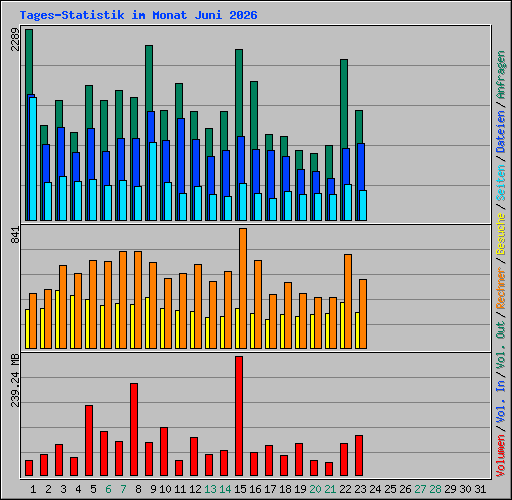
Task: Click the tallest red Volumen bar for day 15
Action: (239, 416)
